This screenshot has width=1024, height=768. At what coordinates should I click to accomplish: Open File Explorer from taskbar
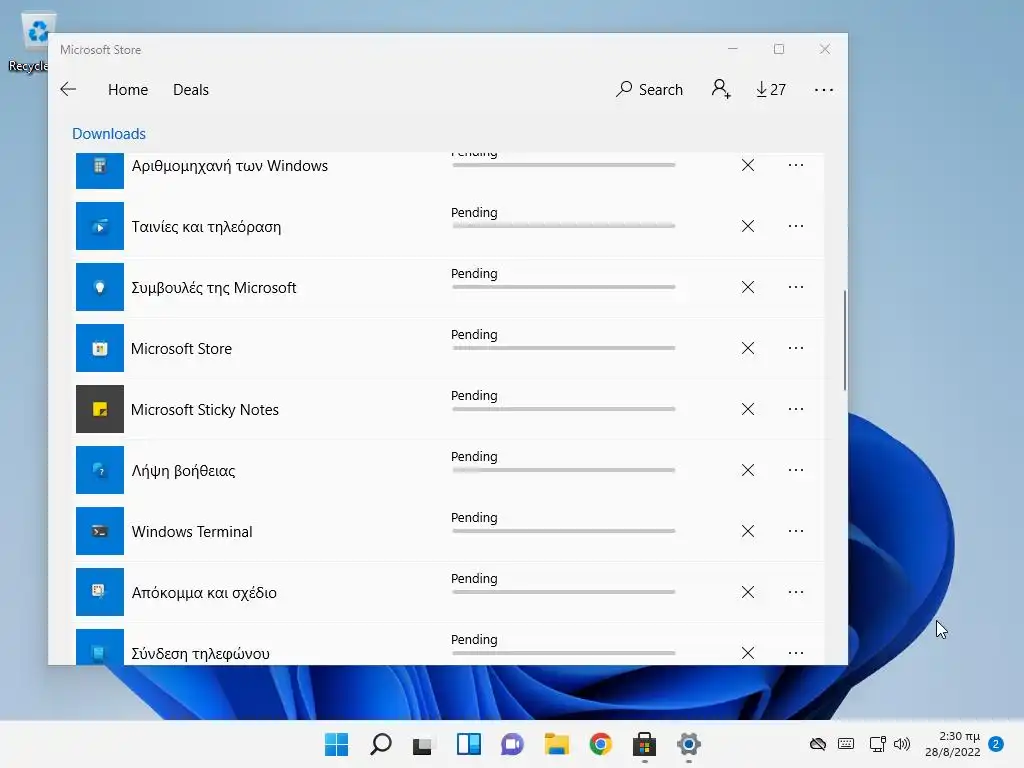[x=556, y=744]
